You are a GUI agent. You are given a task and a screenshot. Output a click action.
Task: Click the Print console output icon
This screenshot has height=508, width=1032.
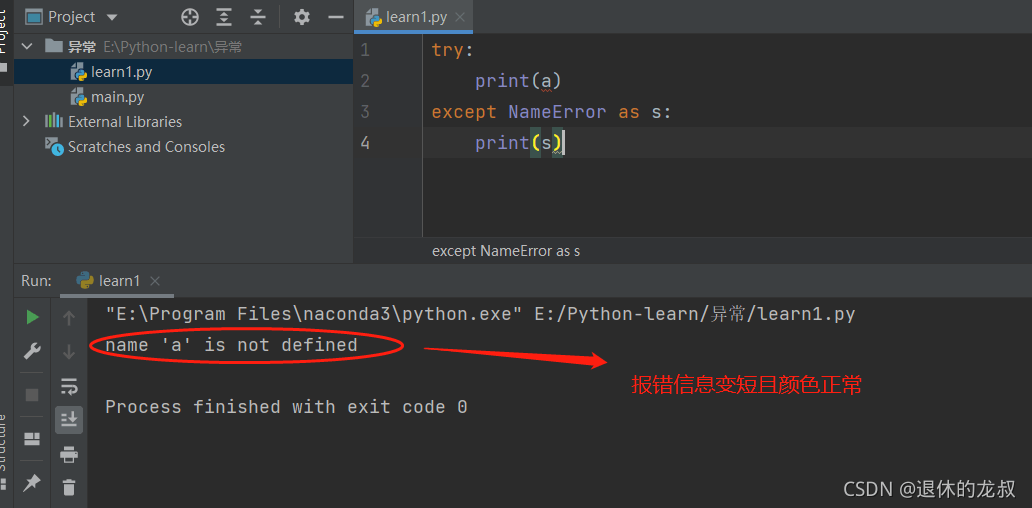(68, 454)
